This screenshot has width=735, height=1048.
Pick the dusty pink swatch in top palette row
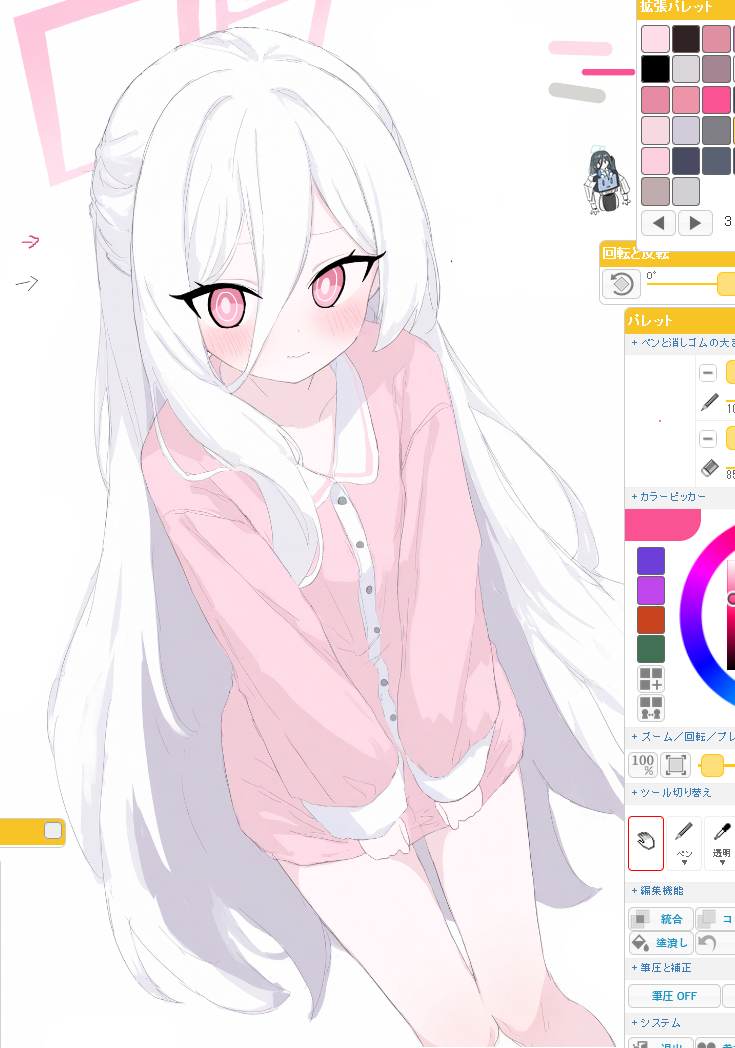click(716, 39)
